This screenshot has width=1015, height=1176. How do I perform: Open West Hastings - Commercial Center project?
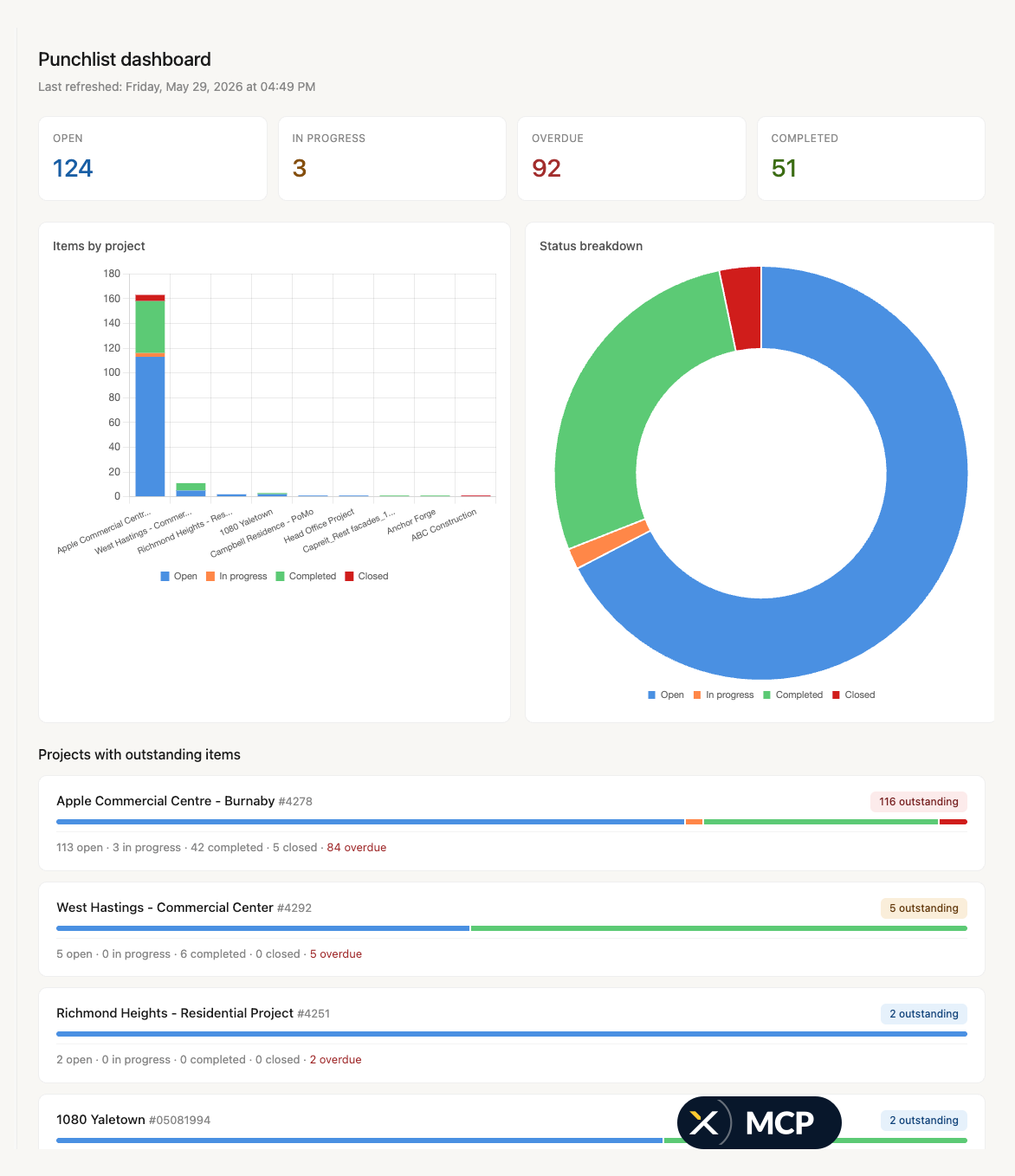512,929
